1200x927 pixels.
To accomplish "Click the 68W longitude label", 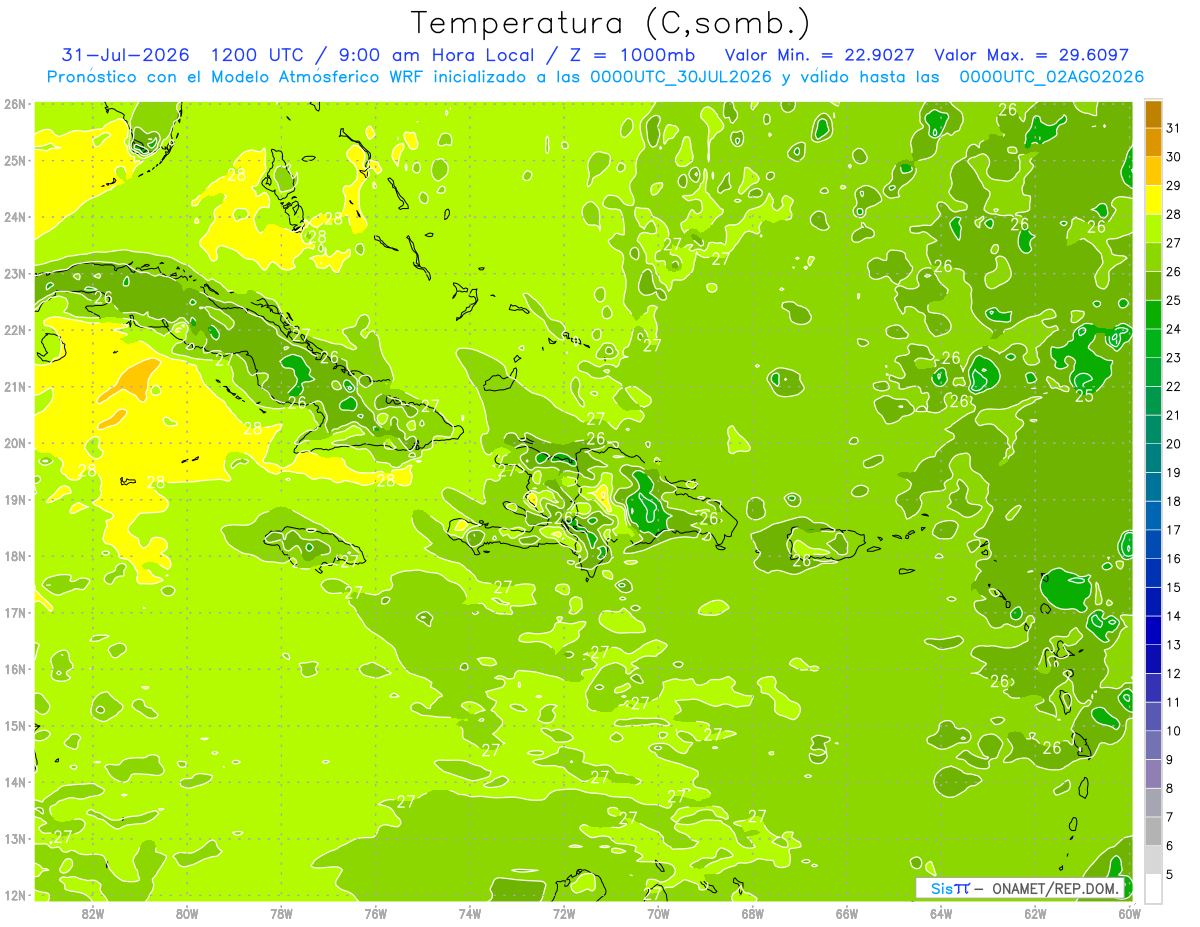I will click(752, 913).
